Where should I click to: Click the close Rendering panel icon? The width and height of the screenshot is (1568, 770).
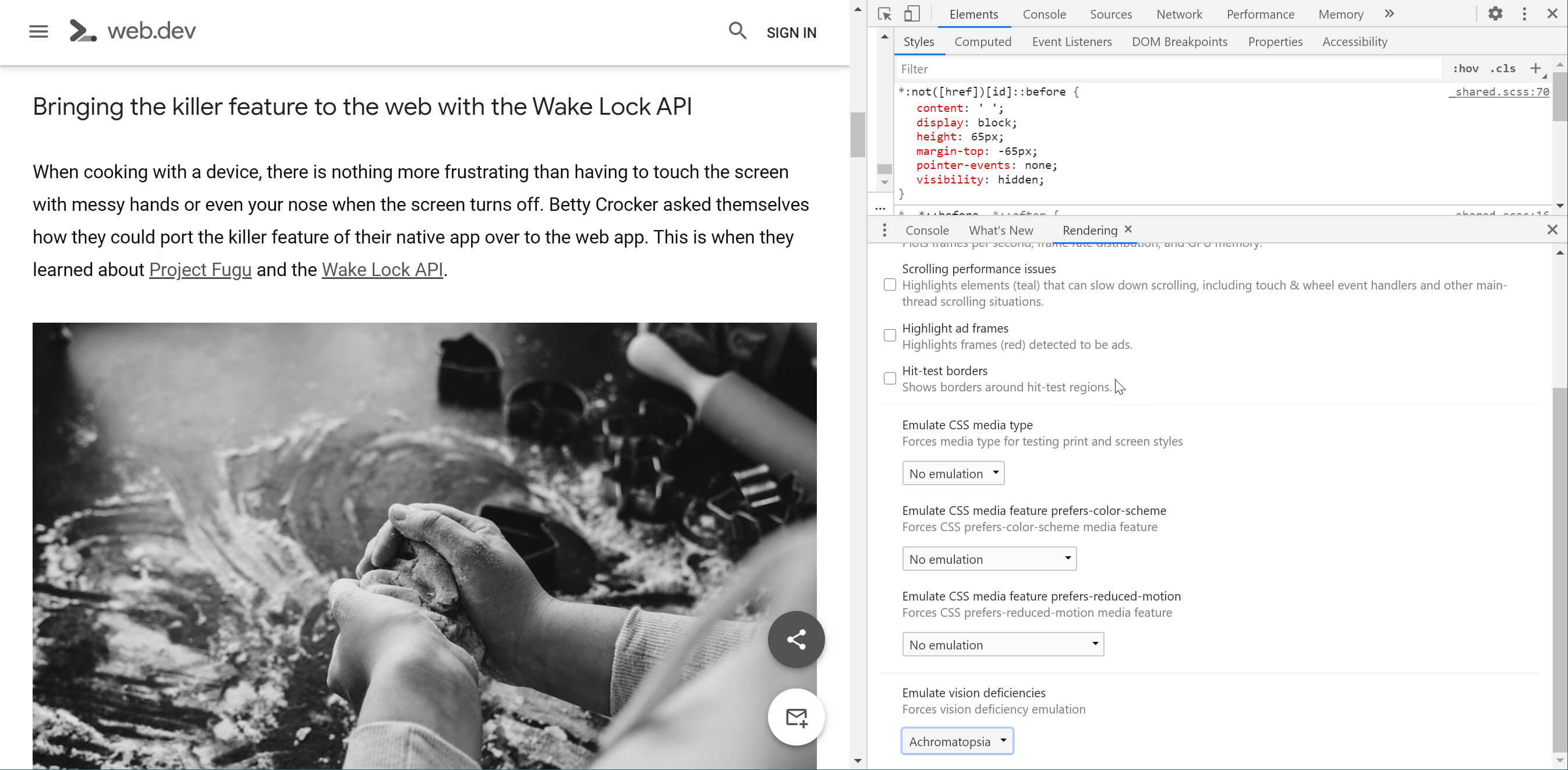1128,229
